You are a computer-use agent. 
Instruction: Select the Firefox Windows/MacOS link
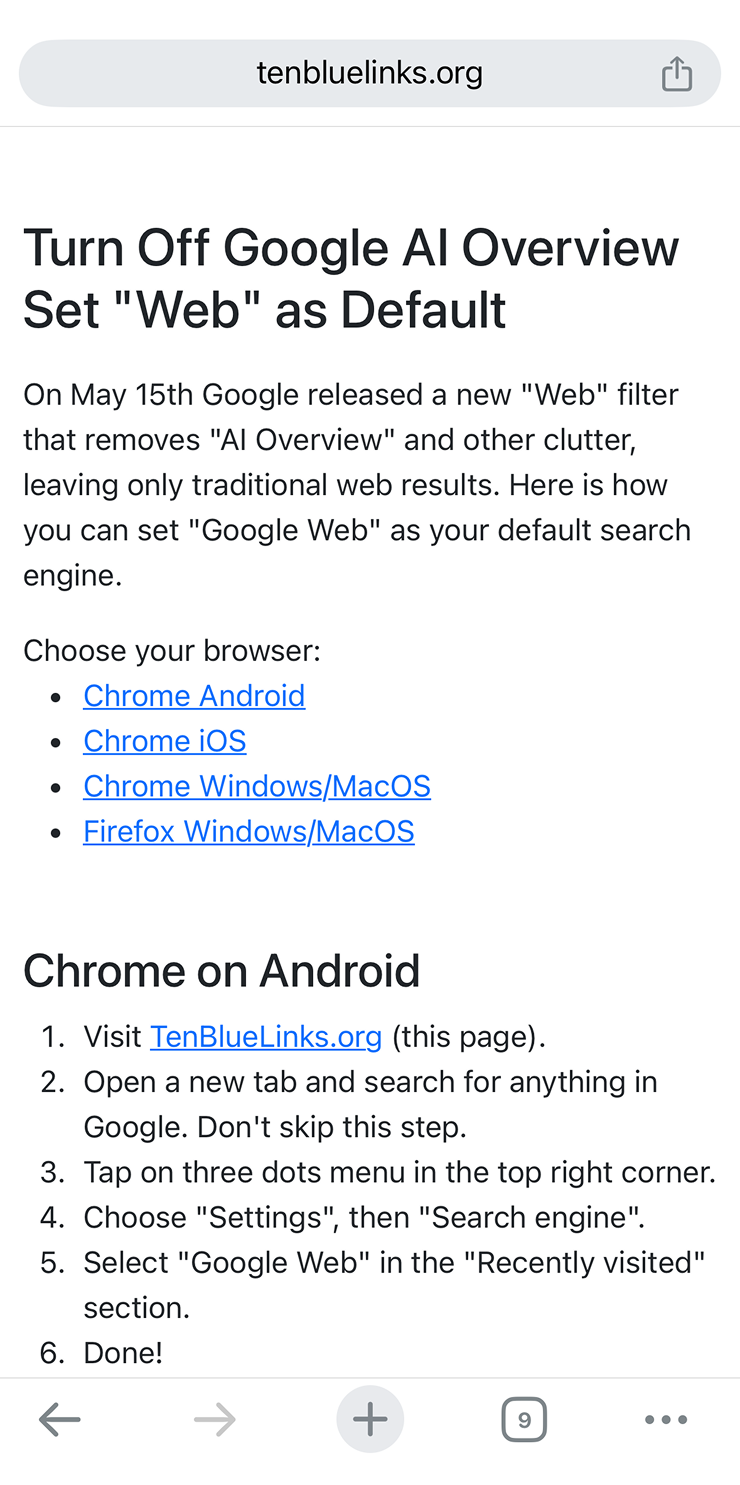(x=249, y=831)
